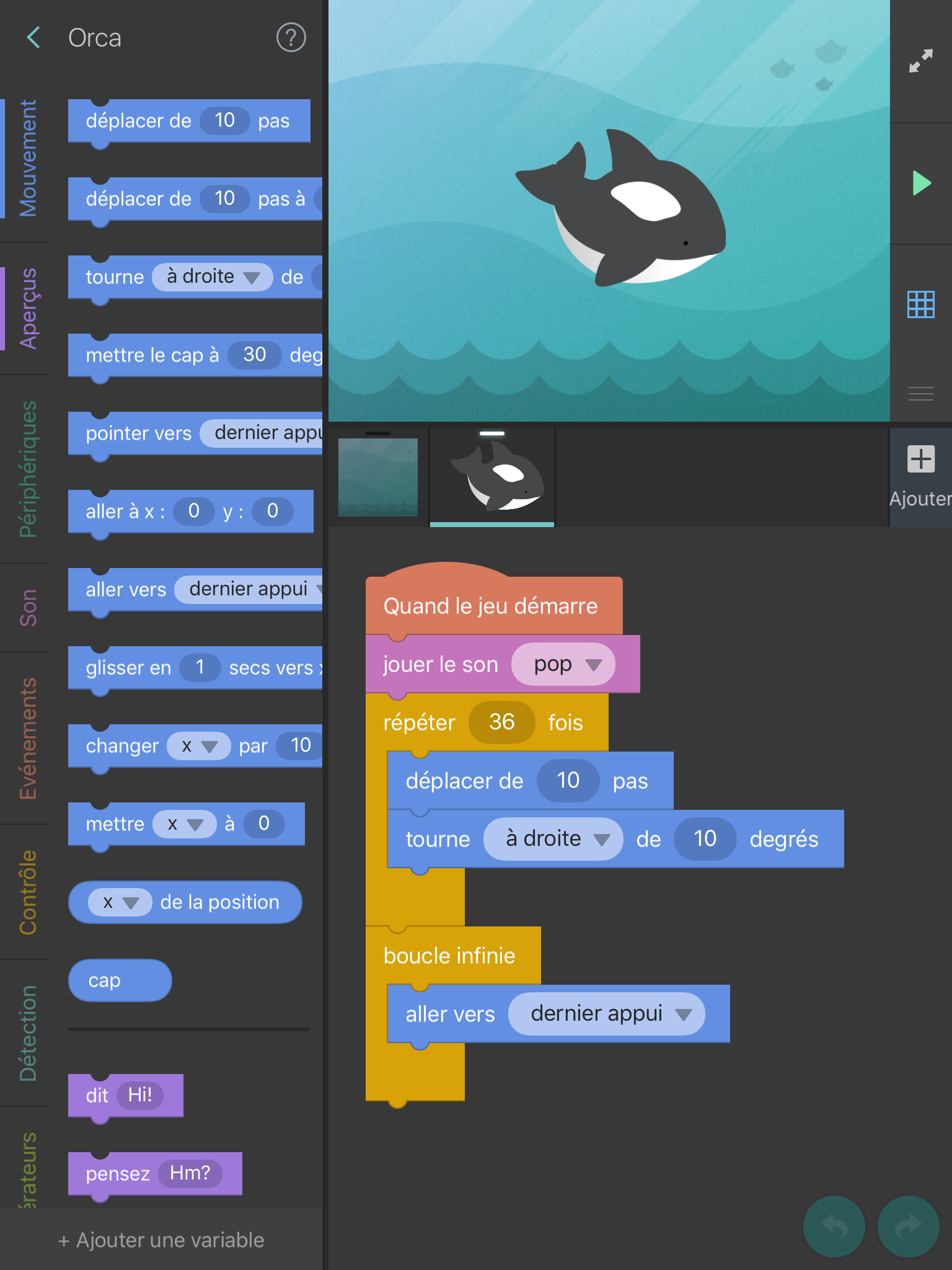Open the Son category tab
Image resolution: width=952 pixels, height=1270 pixels.
click(x=27, y=607)
